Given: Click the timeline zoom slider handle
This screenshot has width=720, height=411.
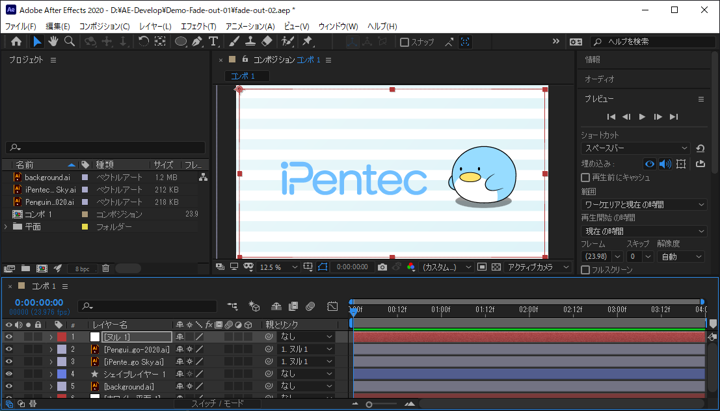Looking at the screenshot, I should coord(368,404).
